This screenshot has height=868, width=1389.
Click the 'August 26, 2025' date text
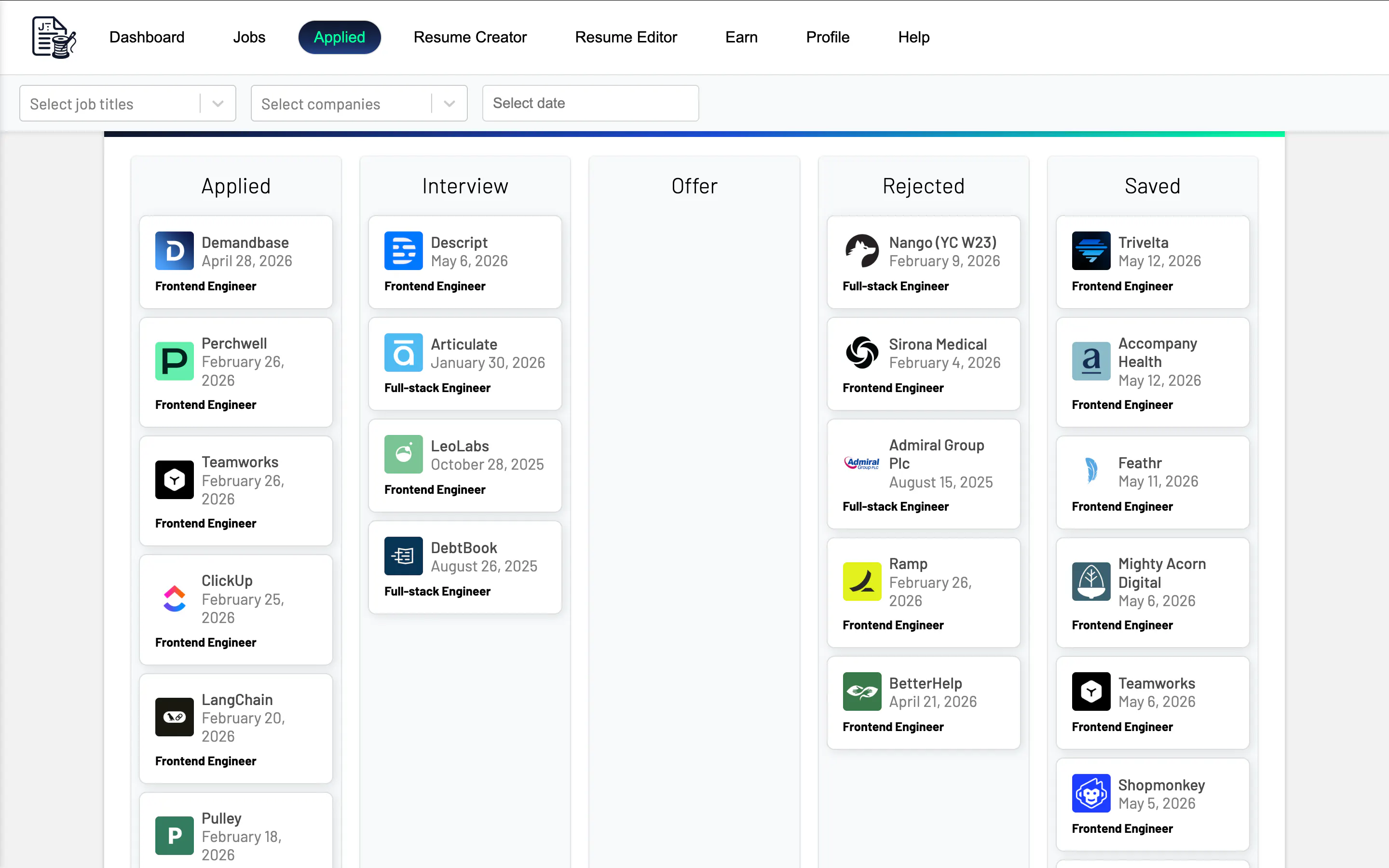484,566
